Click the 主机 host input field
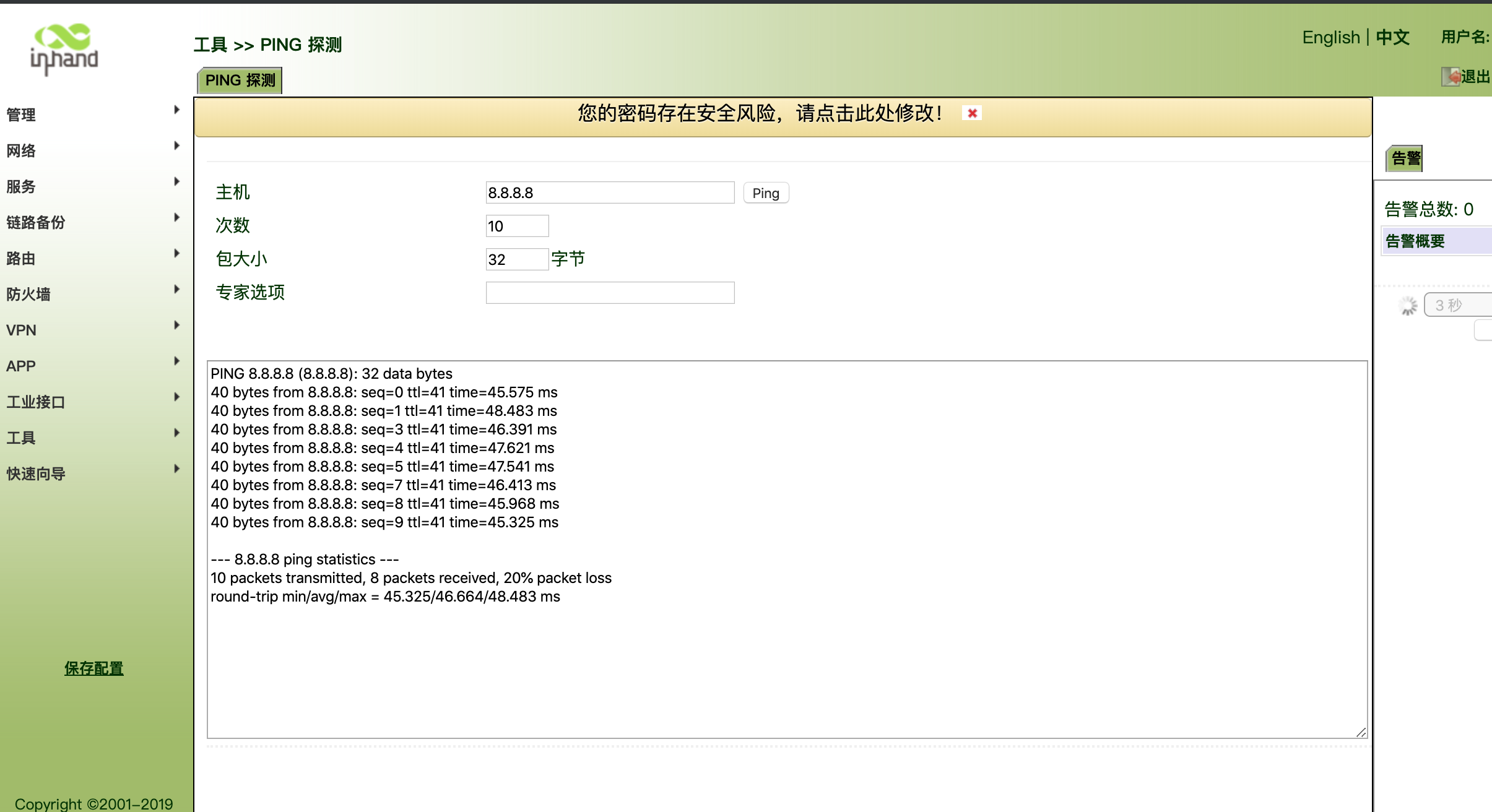 609,192
